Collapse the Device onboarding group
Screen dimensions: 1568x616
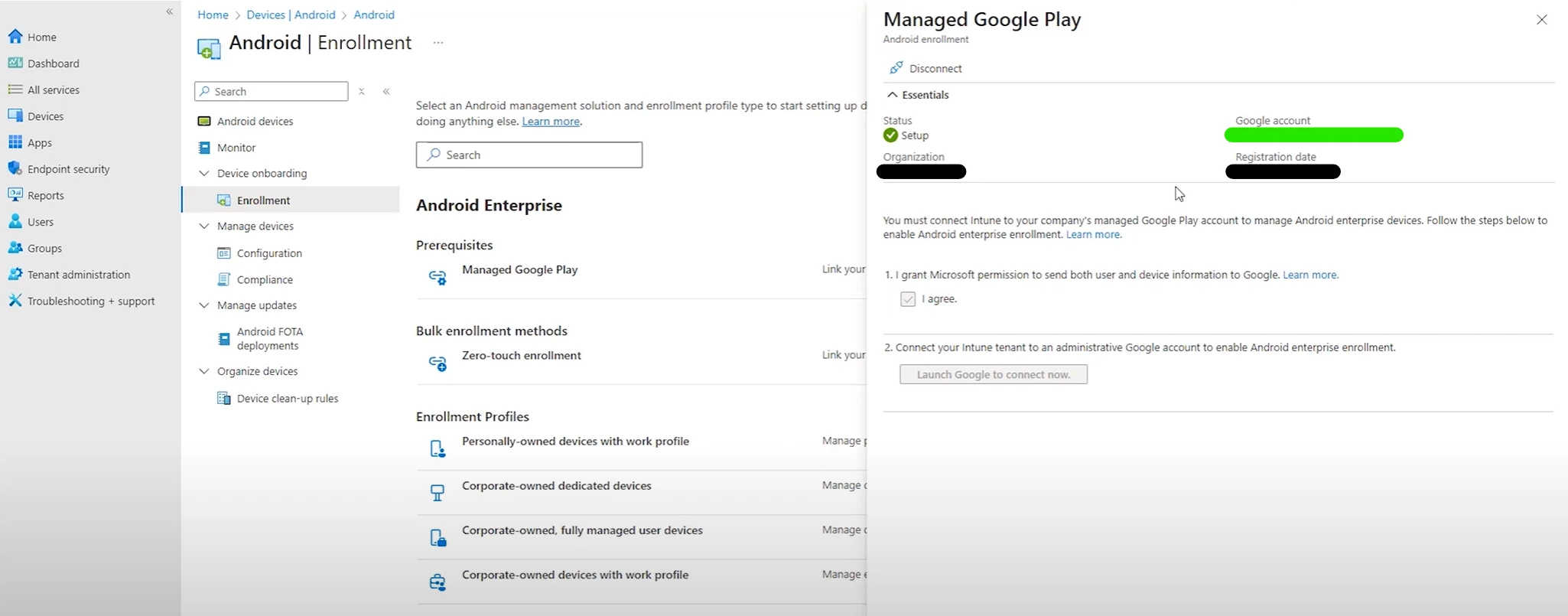(x=204, y=174)
